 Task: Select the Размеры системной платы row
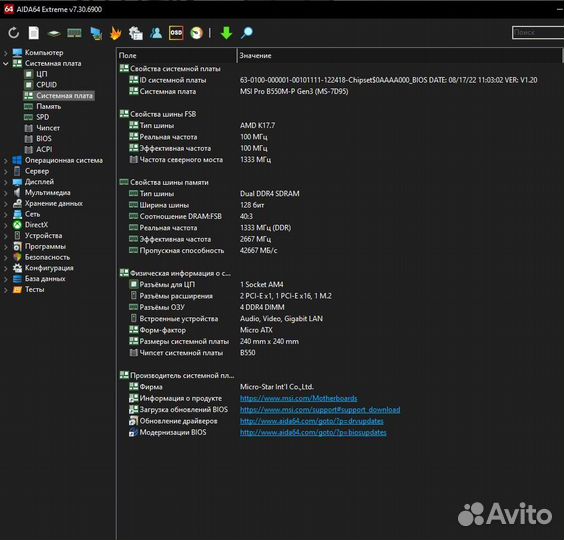pos(214,342)
